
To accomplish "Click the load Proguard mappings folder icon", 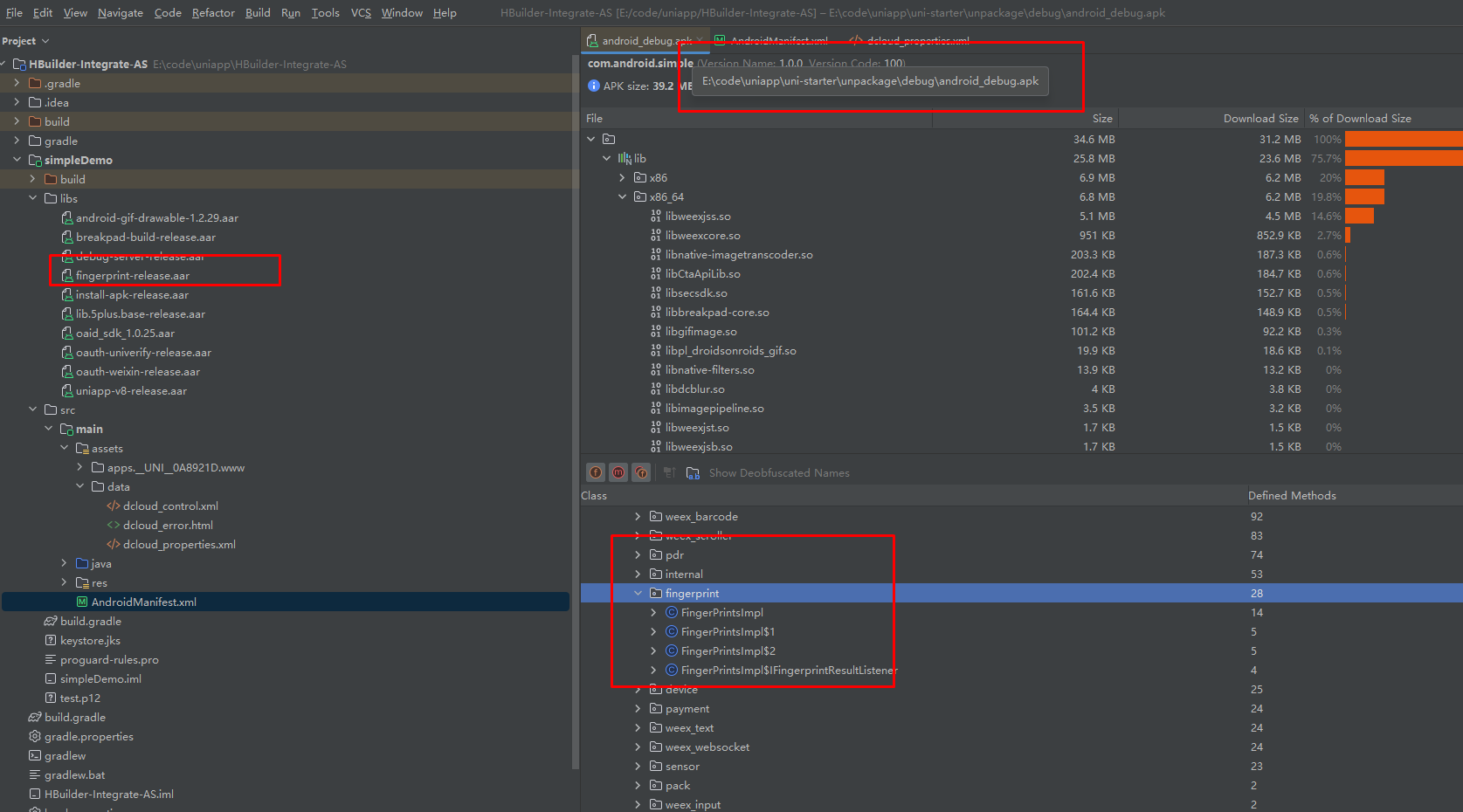I will point(693,472).
